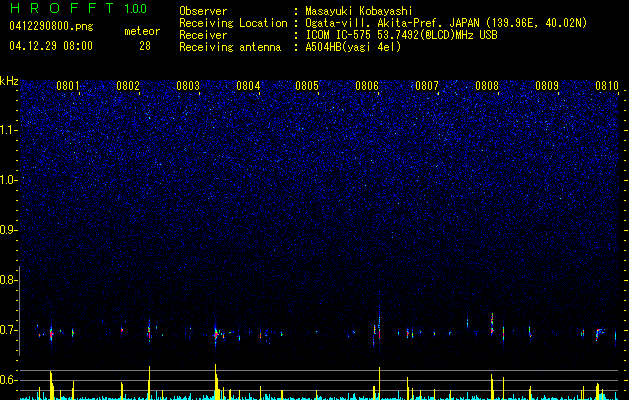629x400 pixels.
Task: Click the kHz axis unit label
Action: point(9,81)
